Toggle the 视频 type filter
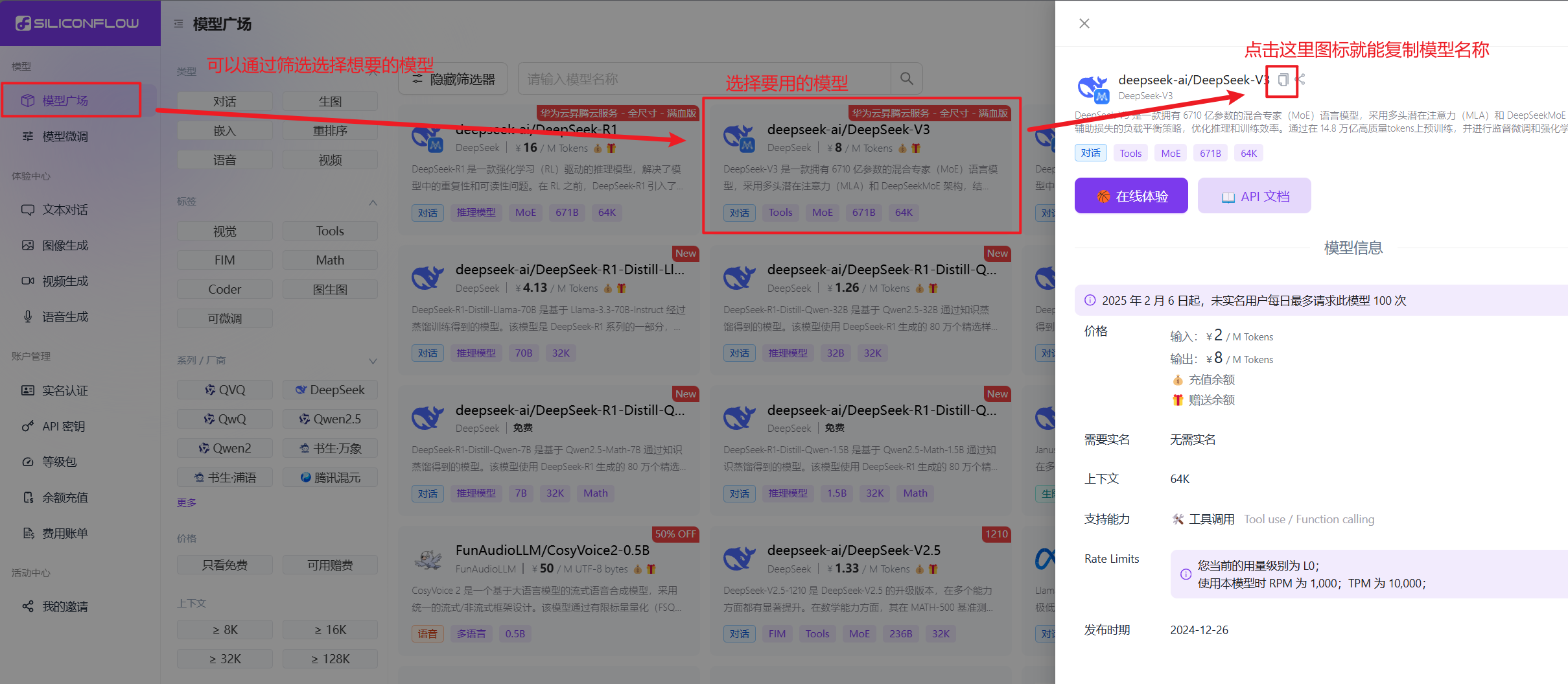Screen dimensions: 1568x684 coord(330,160)
